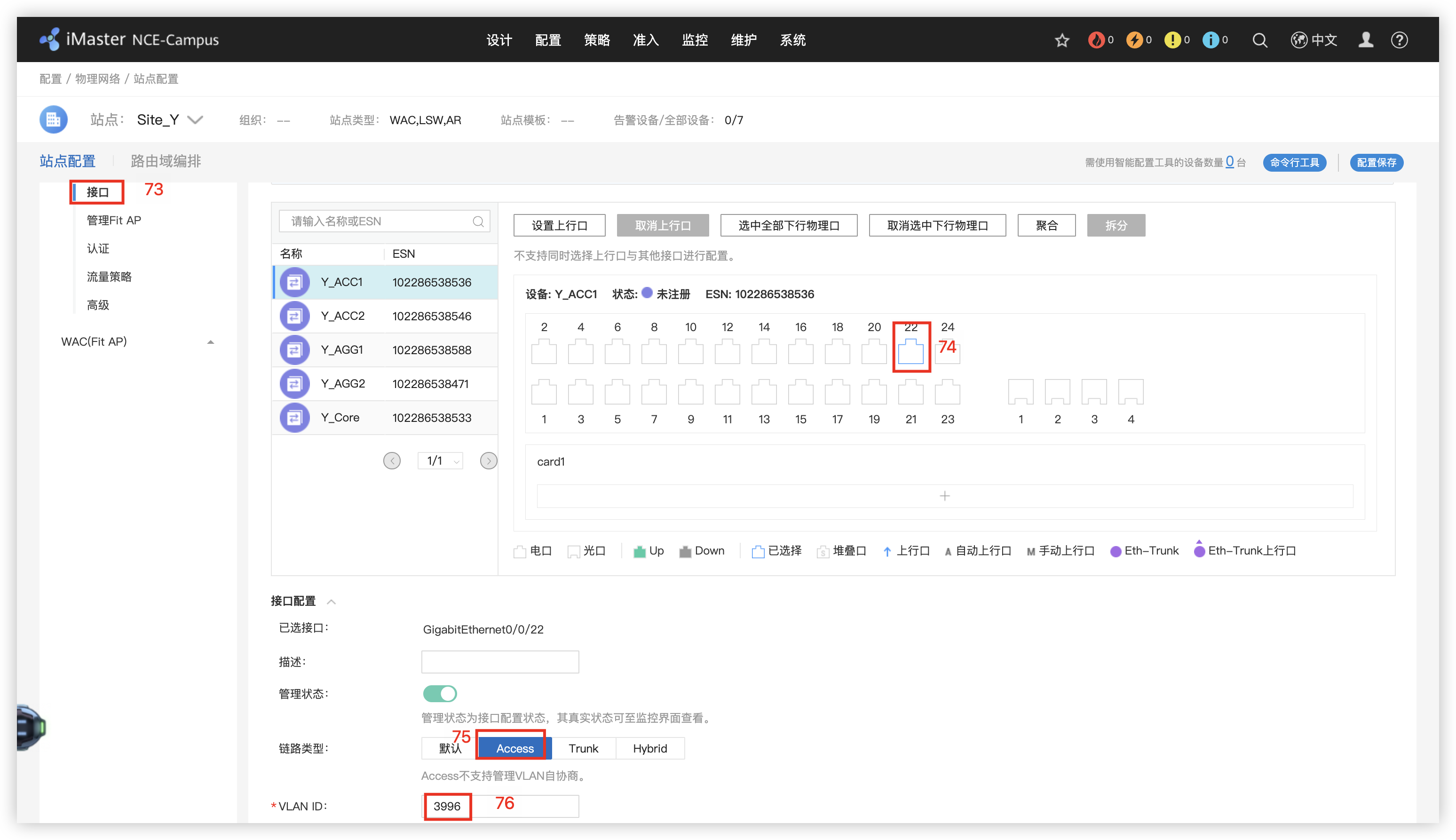Open the page 1/1 selector dropdown
Screen dimensions: 1456x840
tap(441, 461)
